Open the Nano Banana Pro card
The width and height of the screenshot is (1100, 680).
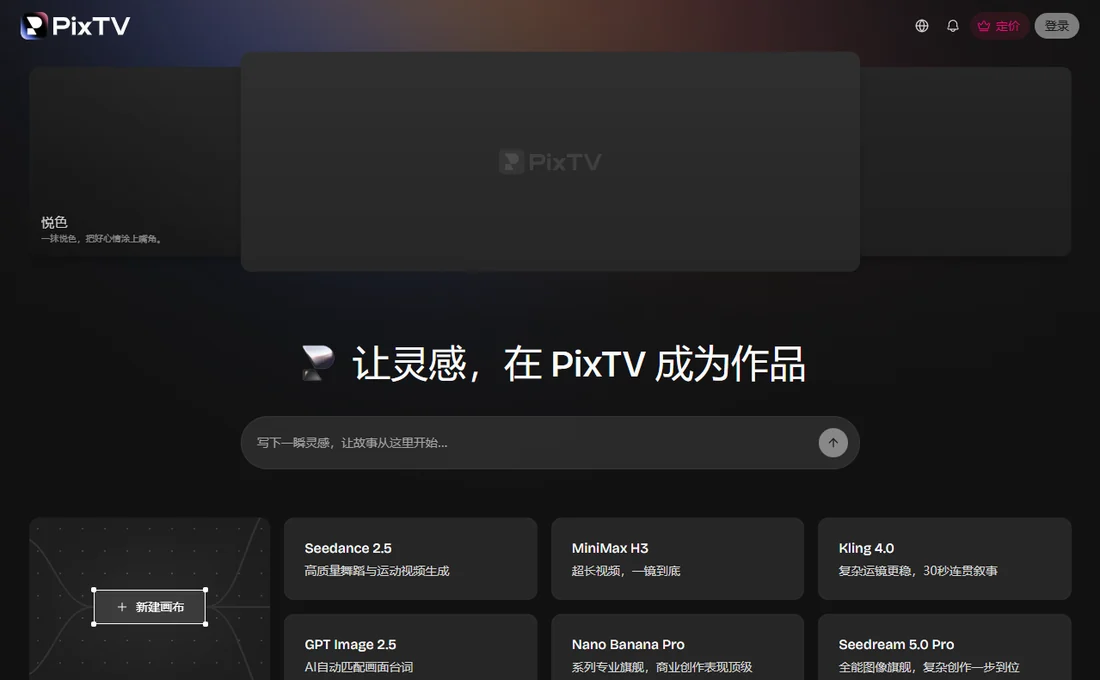677,647
